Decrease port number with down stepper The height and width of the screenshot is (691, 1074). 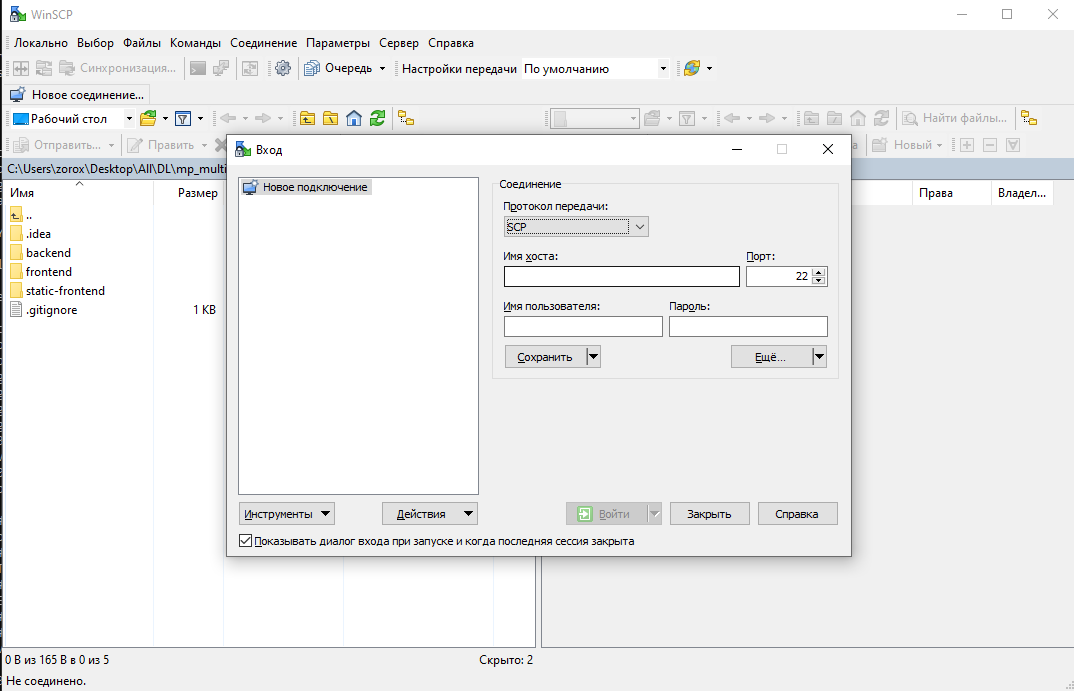(819, 280)
